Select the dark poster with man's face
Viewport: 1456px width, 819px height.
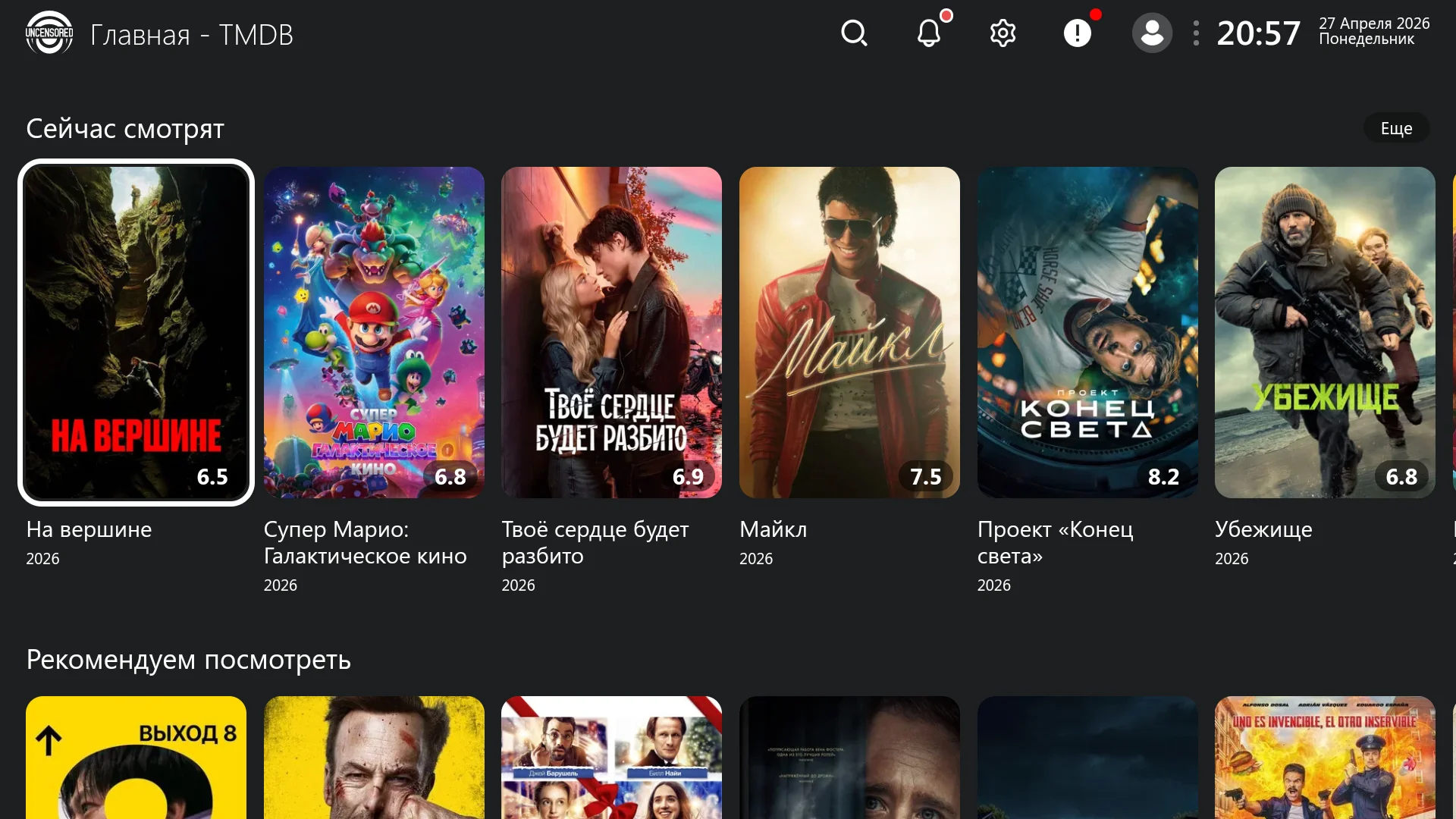849,758
